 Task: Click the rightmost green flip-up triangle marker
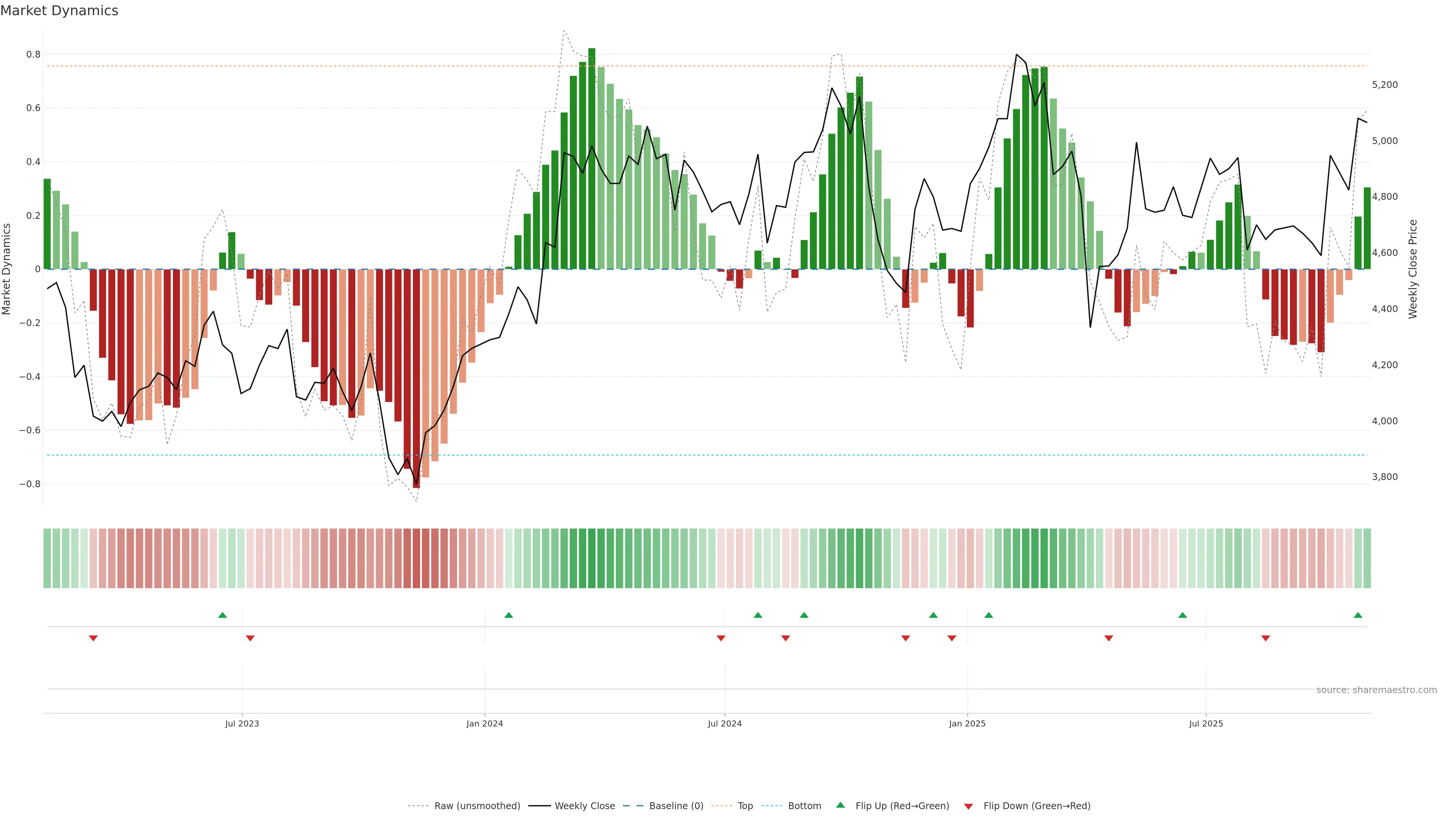coord(1358,615)
